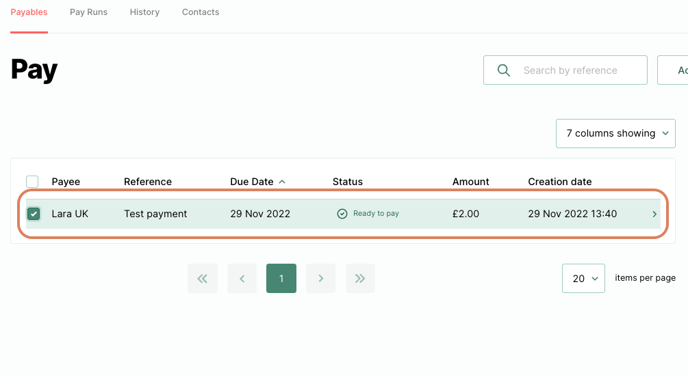
Task: Click the 29 Nov 2022 13:40 creation date
Action: tap(573, 214)
